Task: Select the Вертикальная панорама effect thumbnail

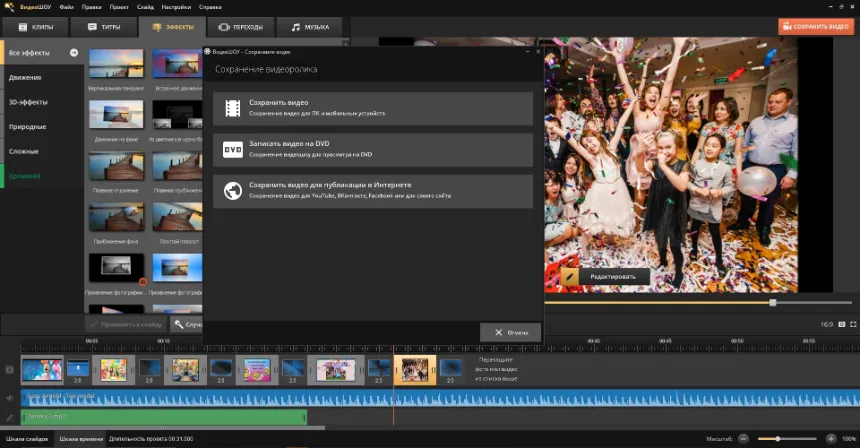Action: (116, 64)
